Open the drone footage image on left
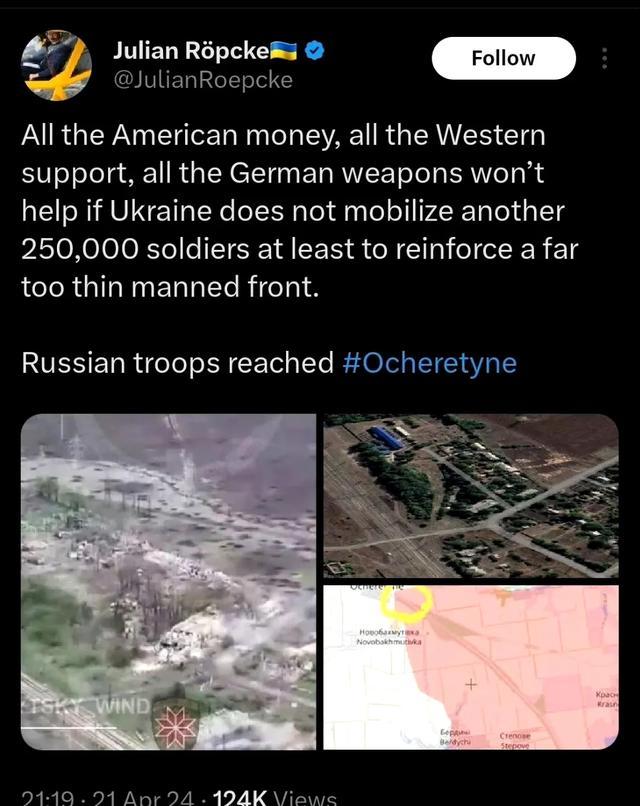This screenshot has height=806, width=640. (169, 581)
